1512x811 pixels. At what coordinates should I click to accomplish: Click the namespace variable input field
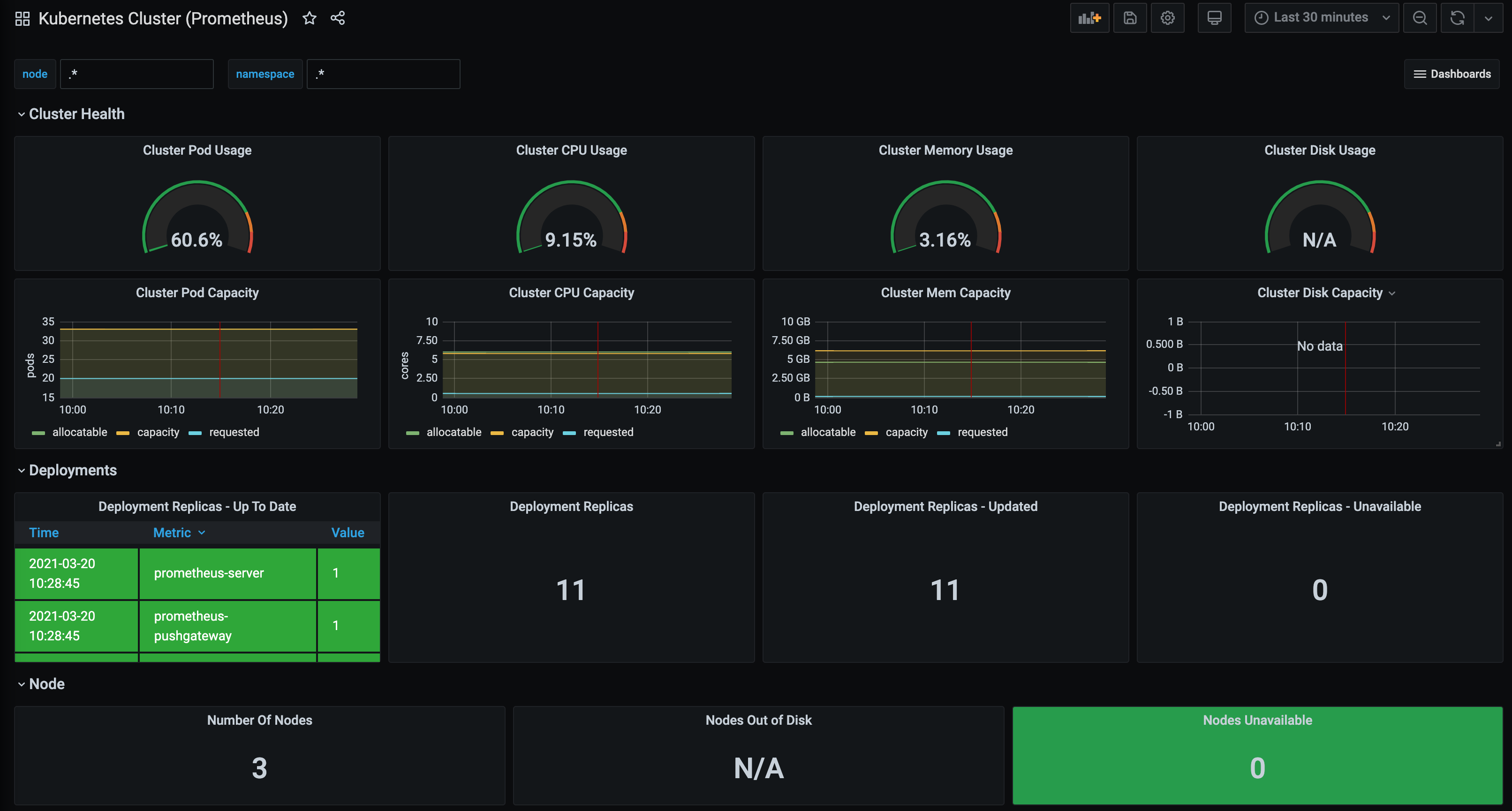(383, 74)
